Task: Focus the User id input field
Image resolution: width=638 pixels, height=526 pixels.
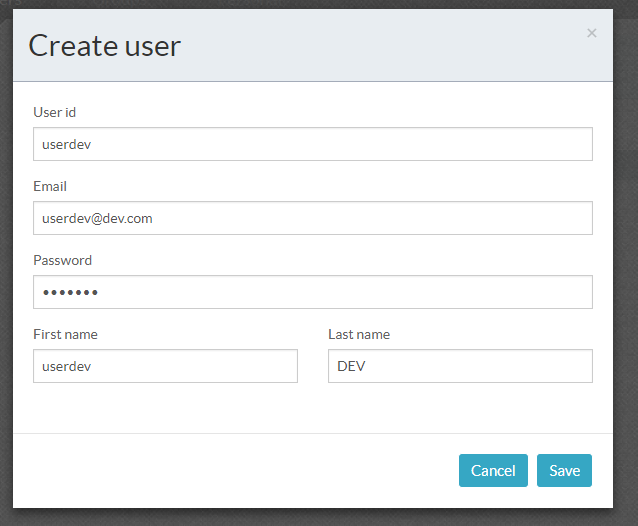Action: (312, 144)
